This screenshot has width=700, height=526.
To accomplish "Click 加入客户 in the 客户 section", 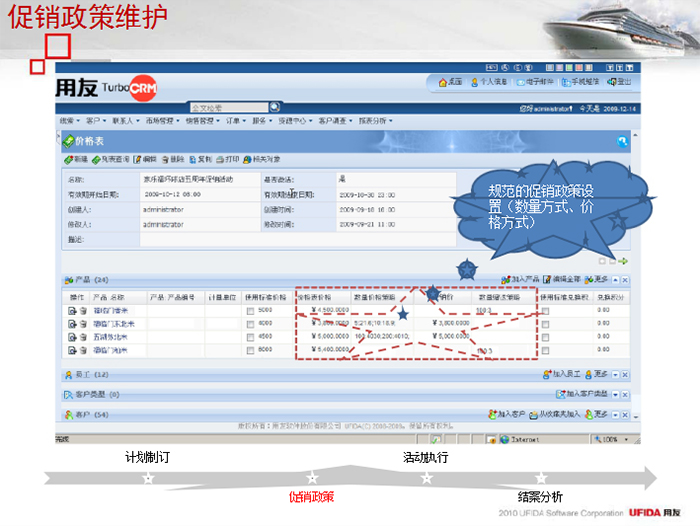I will point(506,414).
